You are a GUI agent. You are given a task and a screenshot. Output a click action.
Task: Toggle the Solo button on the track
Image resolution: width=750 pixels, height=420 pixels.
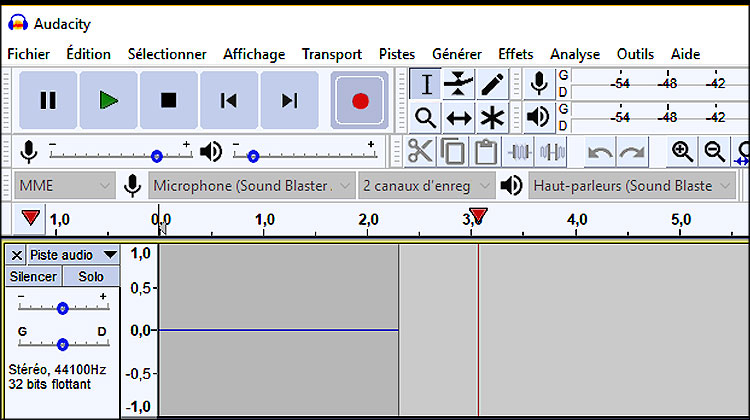coord(91,276)
